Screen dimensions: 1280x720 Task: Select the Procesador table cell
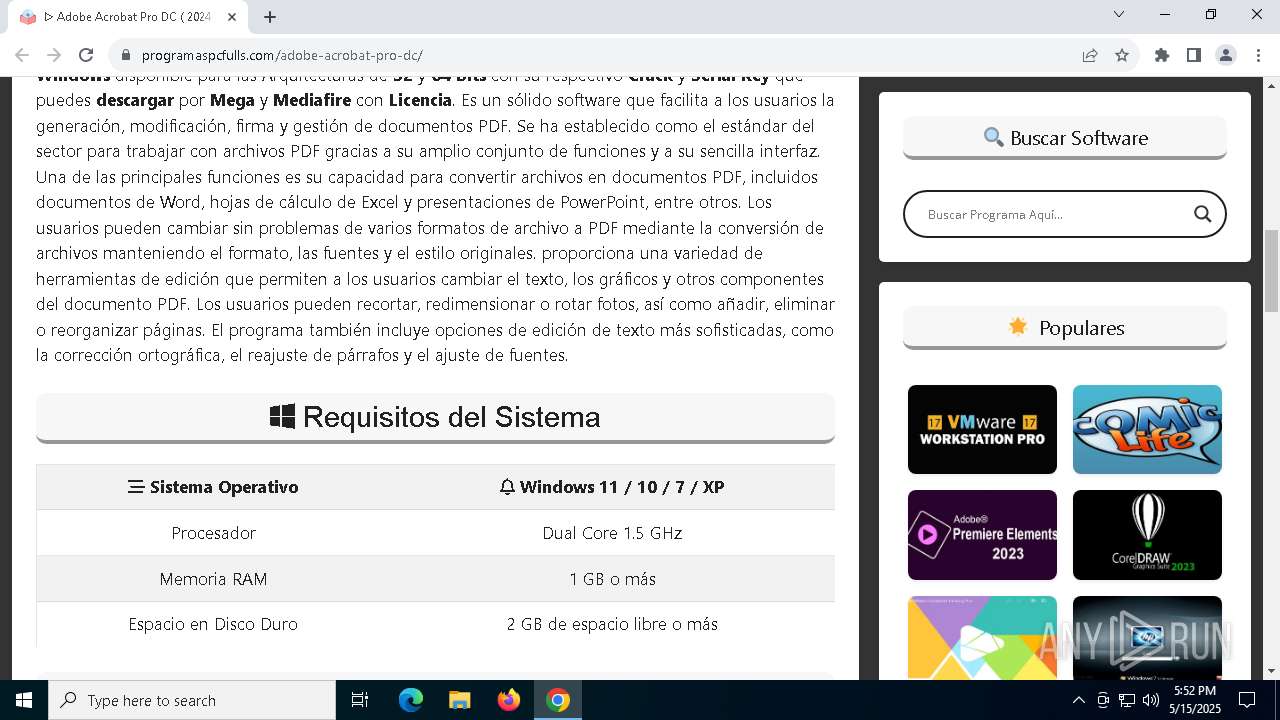213,533
